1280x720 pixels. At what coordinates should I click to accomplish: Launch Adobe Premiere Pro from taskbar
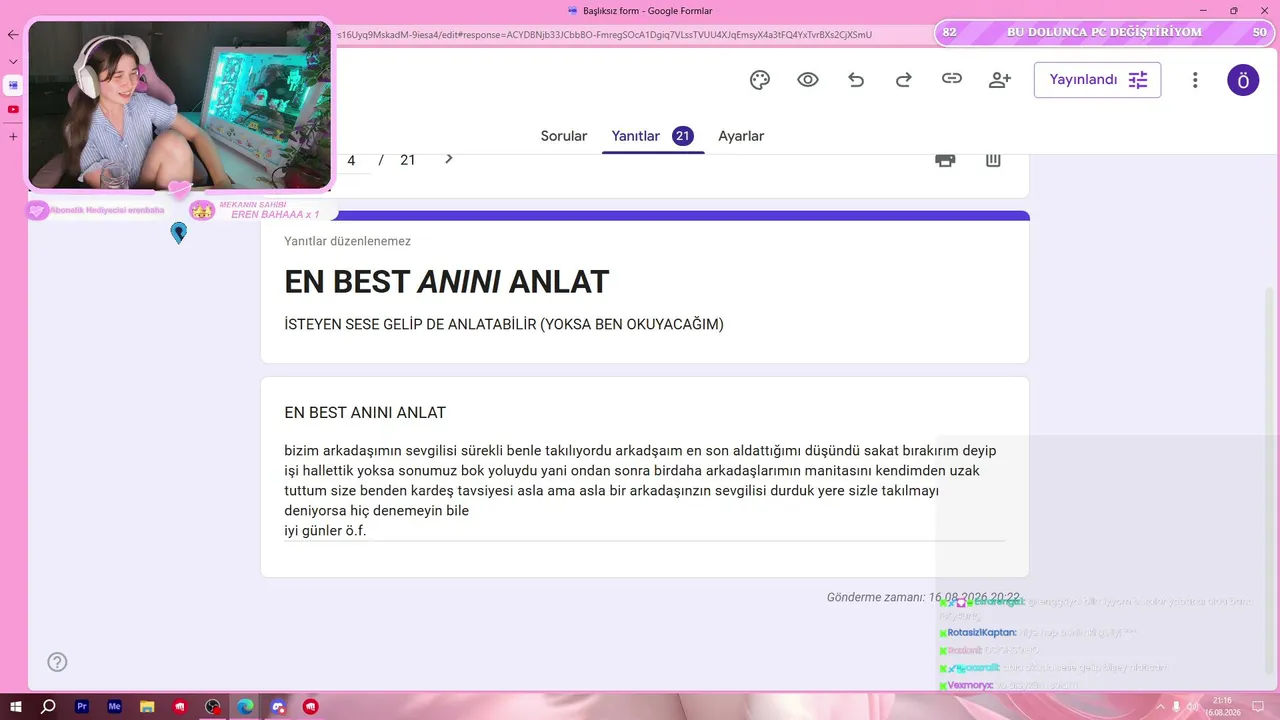click(x=82, y=706)
